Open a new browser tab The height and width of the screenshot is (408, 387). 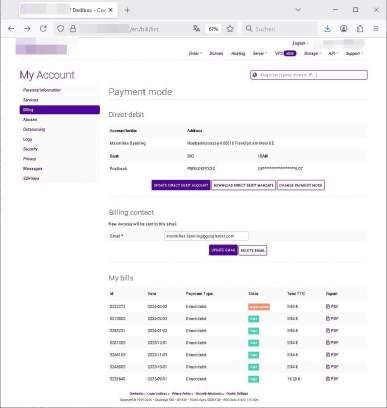pos(127,10)
